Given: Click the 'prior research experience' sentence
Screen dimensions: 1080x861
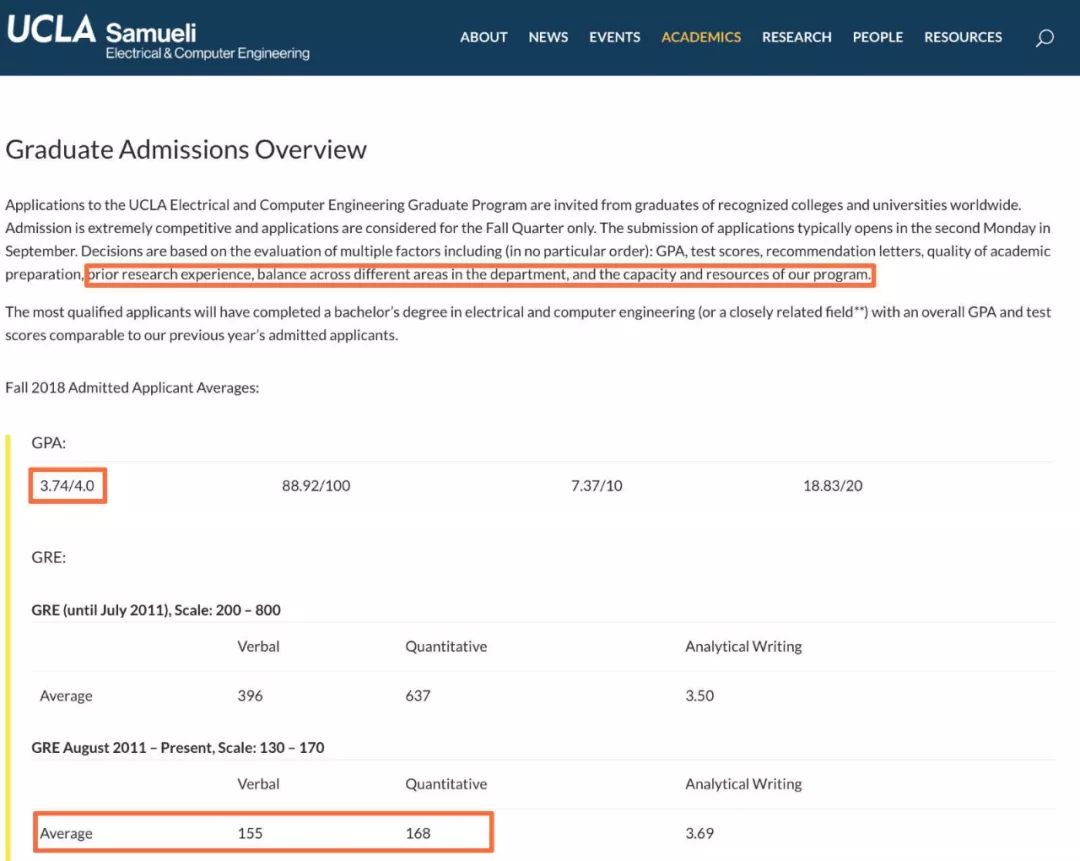Looking at the screenshot, I should 479,274.
